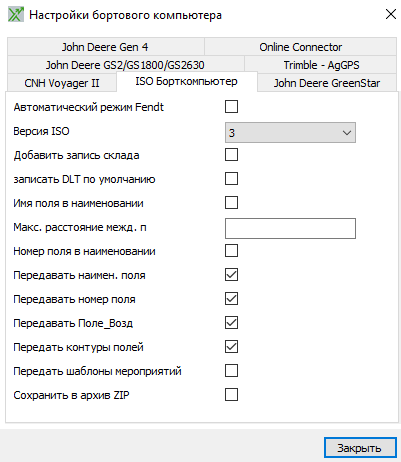The width and height of the screenshot is (401, 462).
Task: Tick the Добавить запись склада checkbox
Action: click(x=231, y=155)
